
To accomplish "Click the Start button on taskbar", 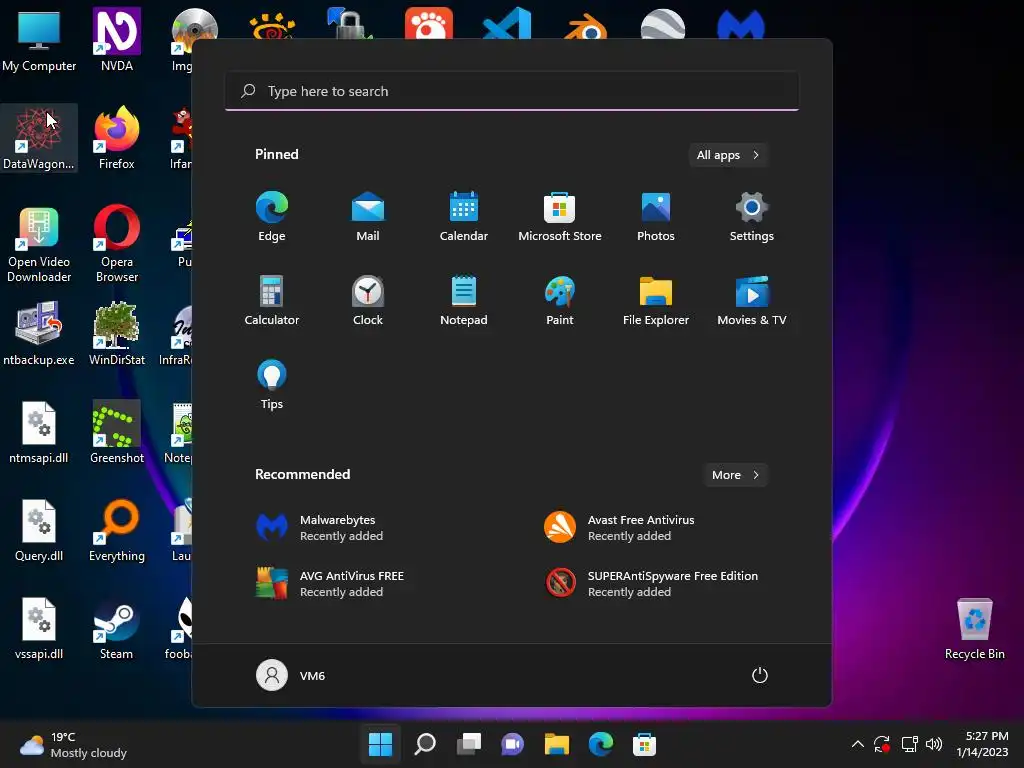I will [x=381, y=744].
